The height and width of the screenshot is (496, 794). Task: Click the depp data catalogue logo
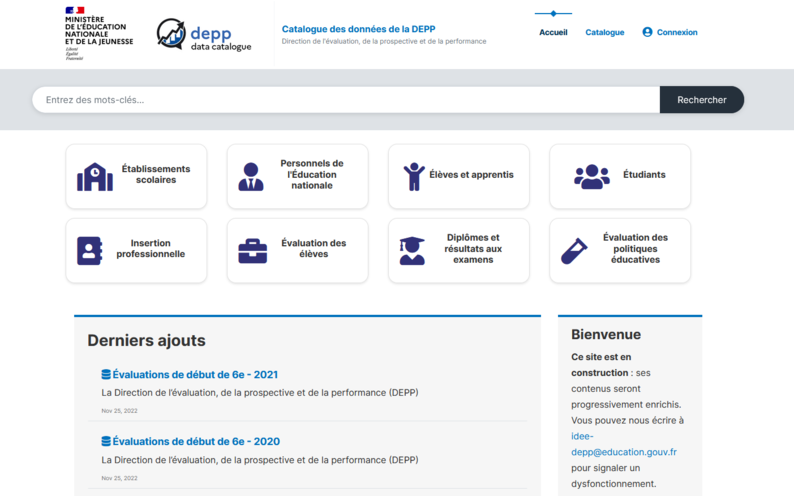(204, 34)
